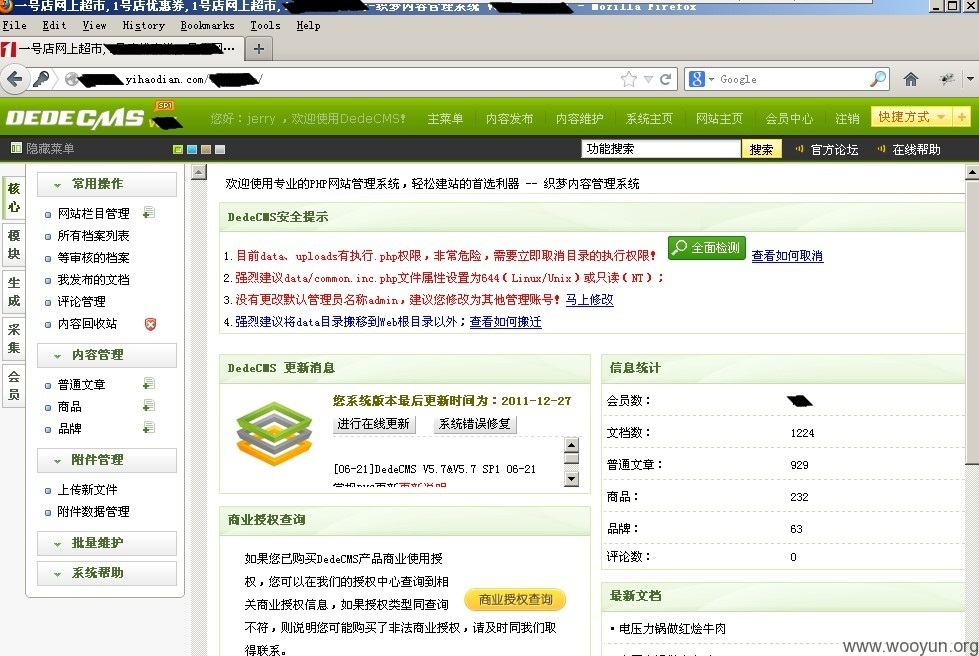Image resolution: width=979 pixels, height=656 pixels.
Task: Open the 快捷方式 dropdown
Action: [911, 117]
